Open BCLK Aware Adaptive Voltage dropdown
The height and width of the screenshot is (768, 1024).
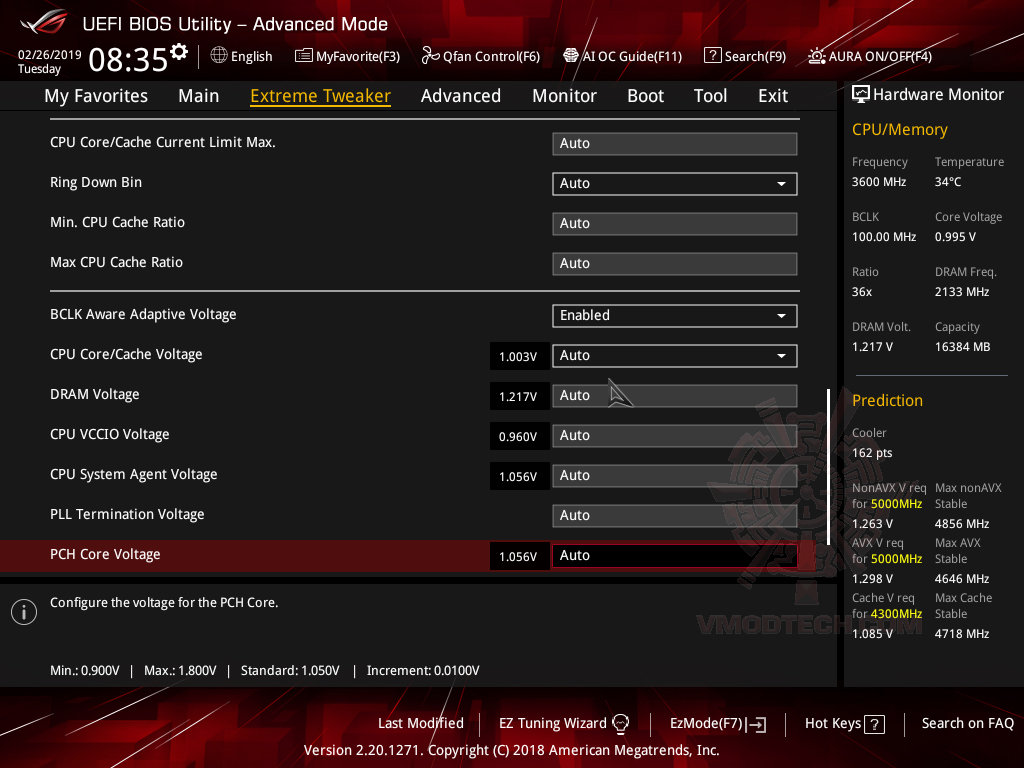(675, 315)
